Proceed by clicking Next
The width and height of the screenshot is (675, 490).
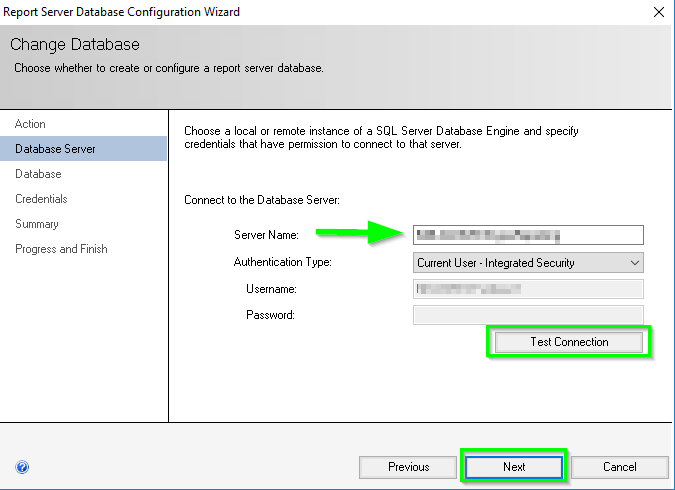(514, 467)
